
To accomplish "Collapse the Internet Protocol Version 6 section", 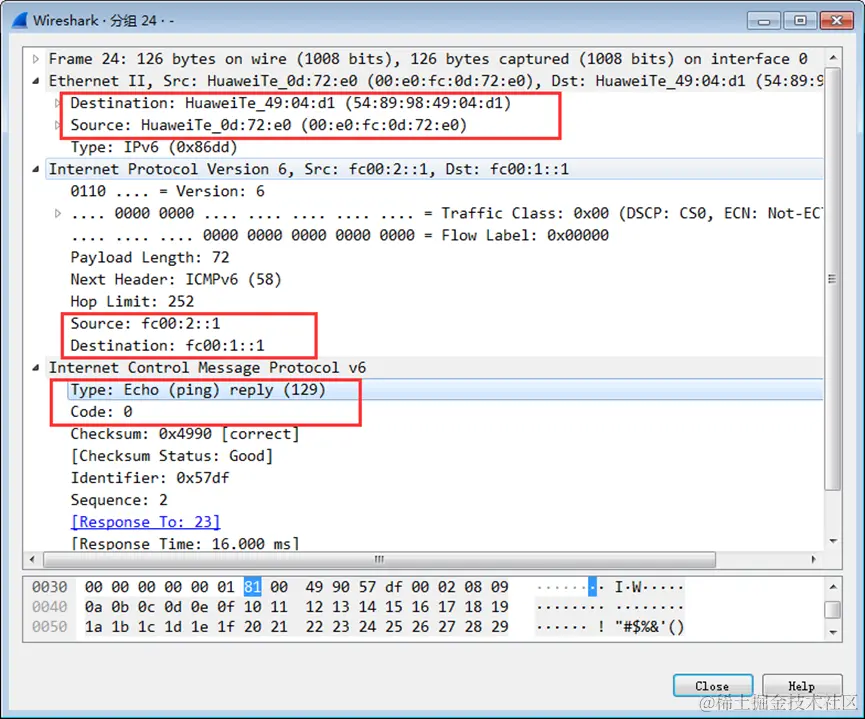I will [36, 169].
